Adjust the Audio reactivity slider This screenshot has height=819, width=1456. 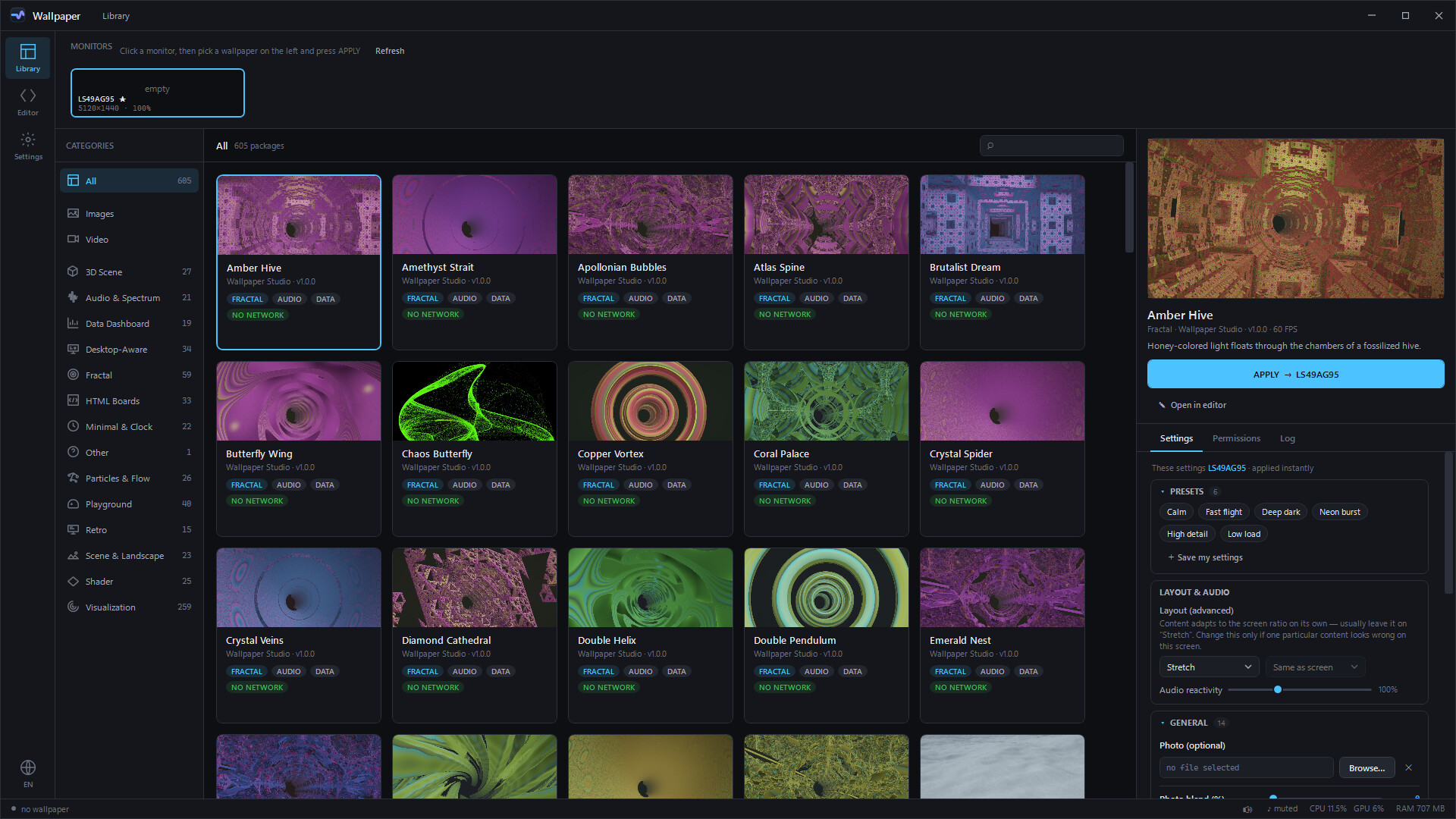coord(1299,689)
